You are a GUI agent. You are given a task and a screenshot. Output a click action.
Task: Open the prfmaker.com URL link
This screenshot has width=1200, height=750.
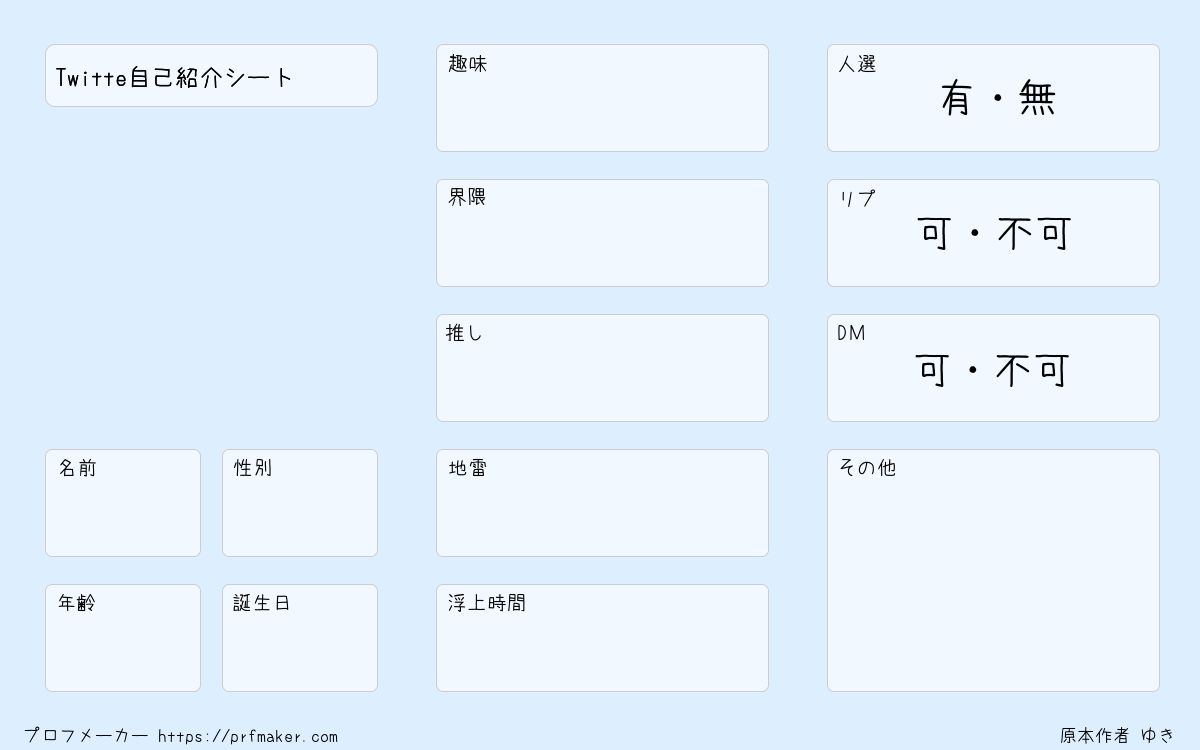(x=248, y=737)
